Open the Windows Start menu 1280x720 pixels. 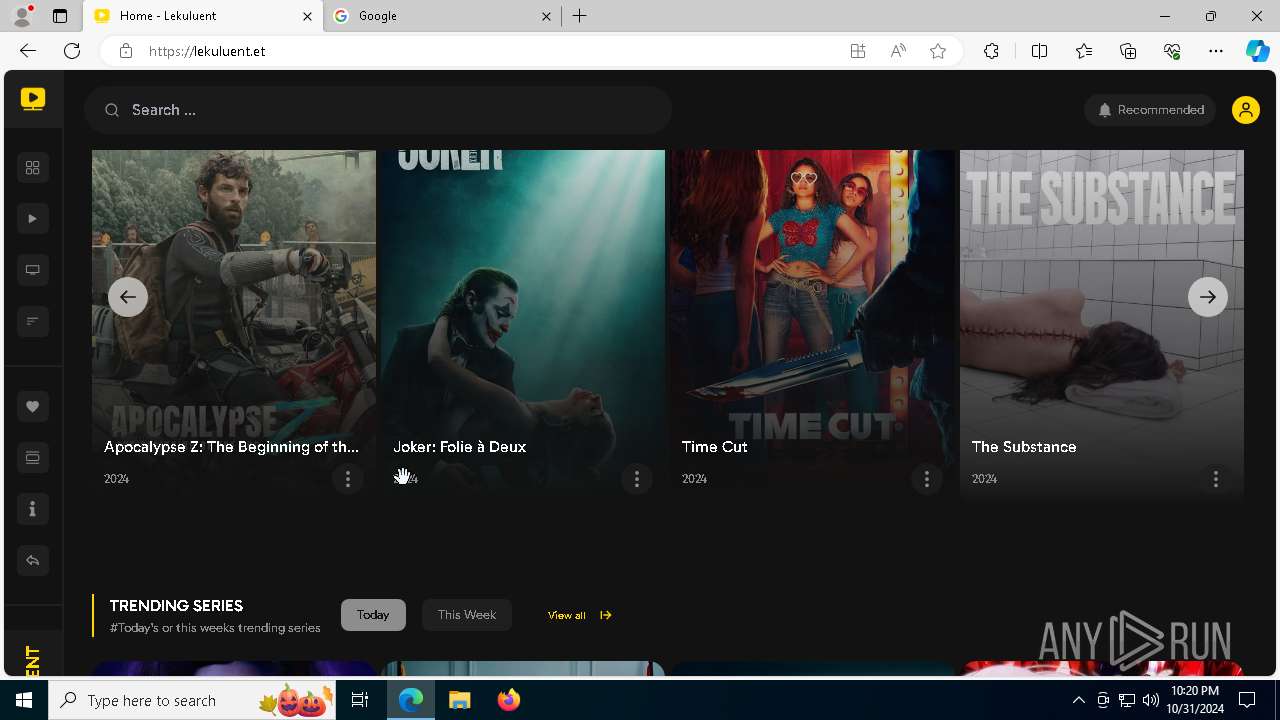pyautogui.click(x=24, y=700)
